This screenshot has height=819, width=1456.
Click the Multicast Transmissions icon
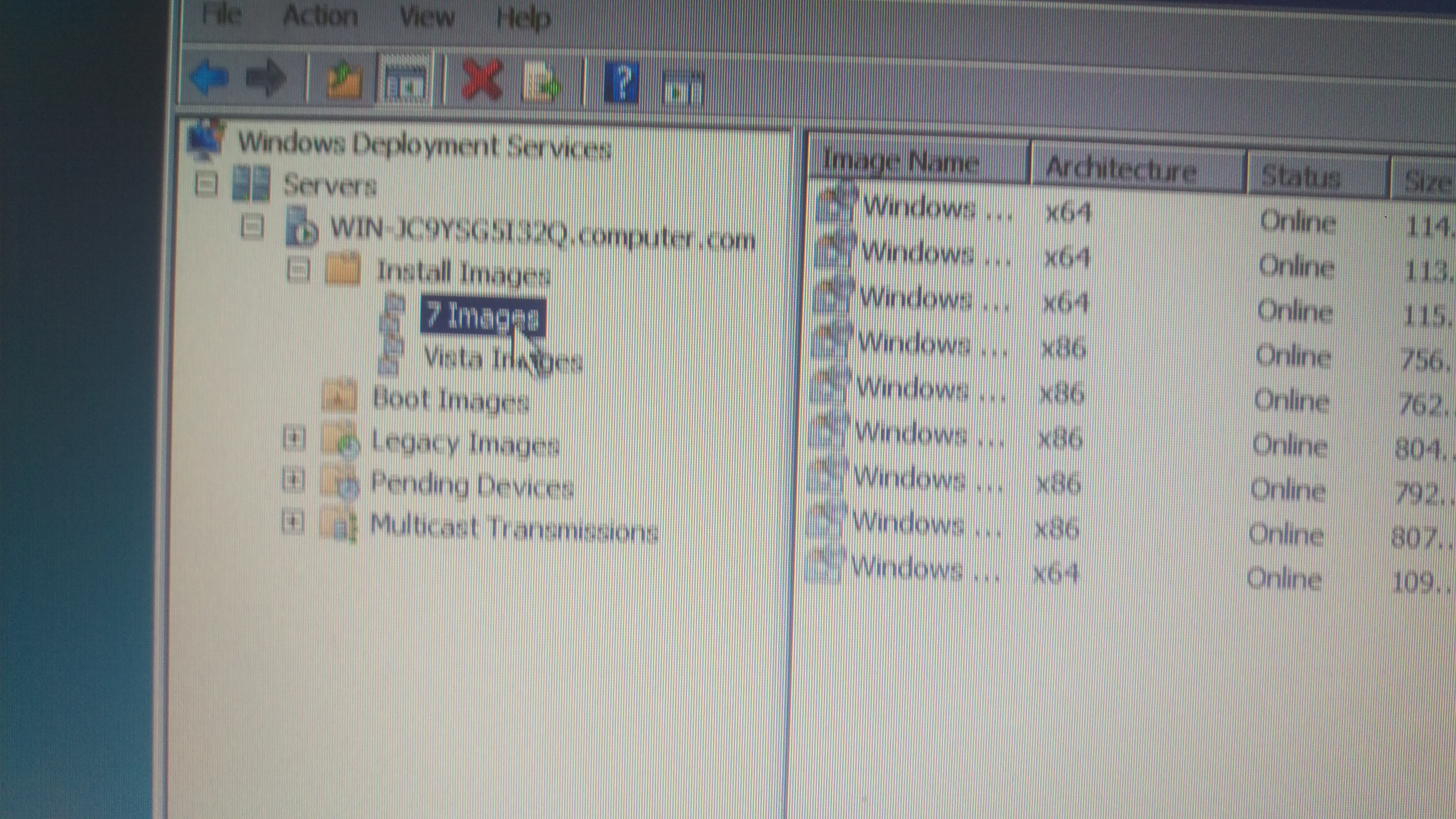pos(338,525)
